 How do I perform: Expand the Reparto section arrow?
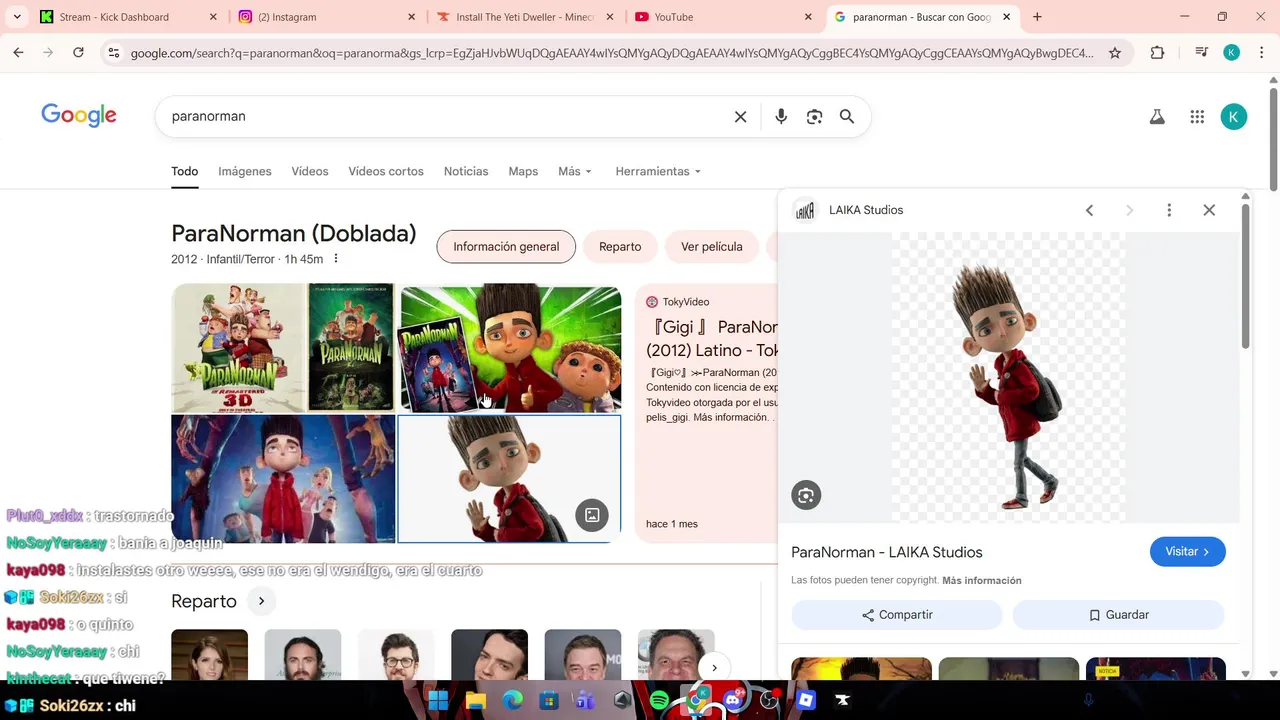(261, 601)
